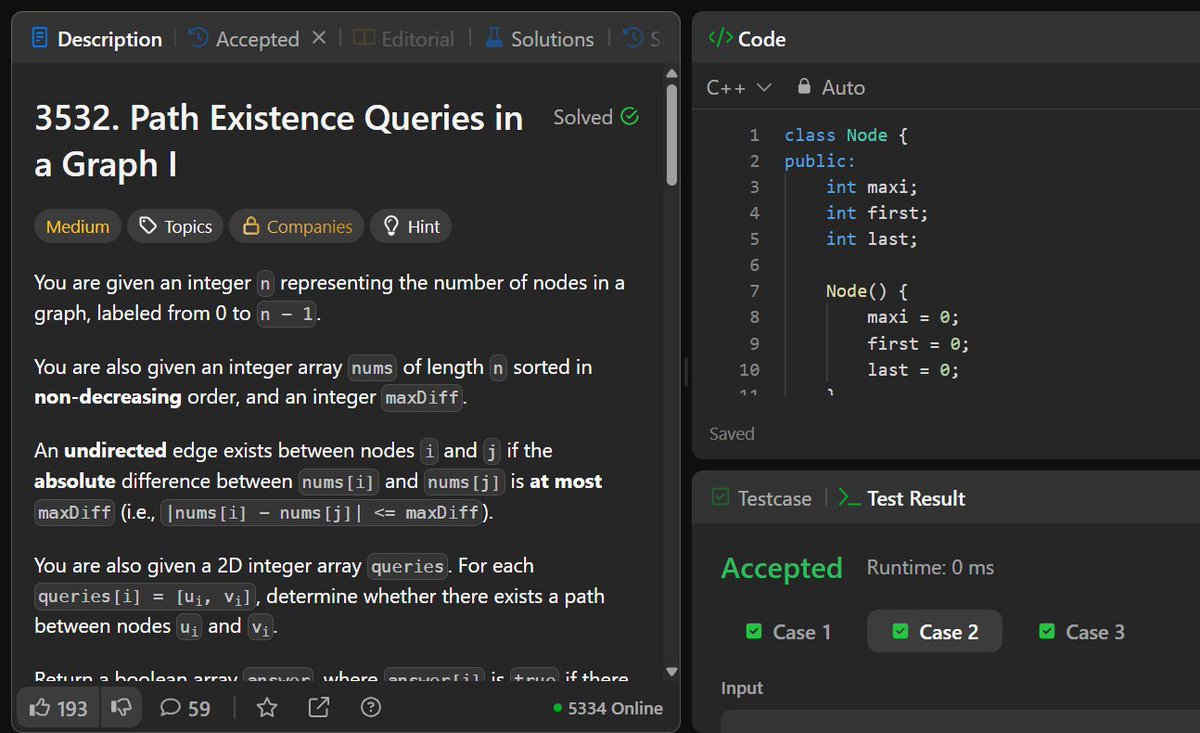Viewport: 1200px width, 733px height.
Task: Star the problem as favorite
Action: click(267, 708)
